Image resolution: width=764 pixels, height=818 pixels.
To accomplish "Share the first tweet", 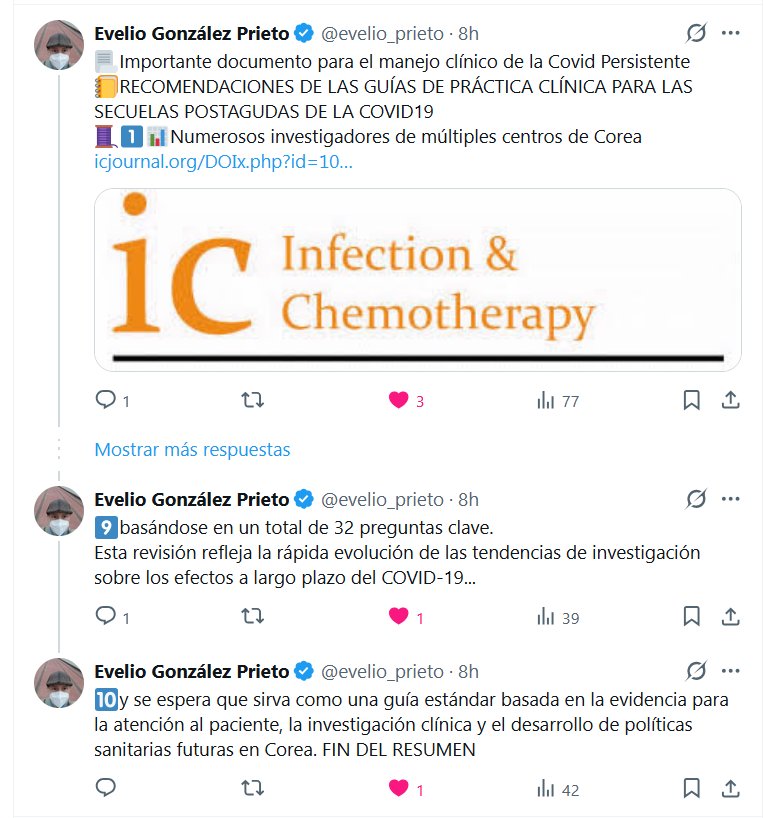I will click(730, 400).
